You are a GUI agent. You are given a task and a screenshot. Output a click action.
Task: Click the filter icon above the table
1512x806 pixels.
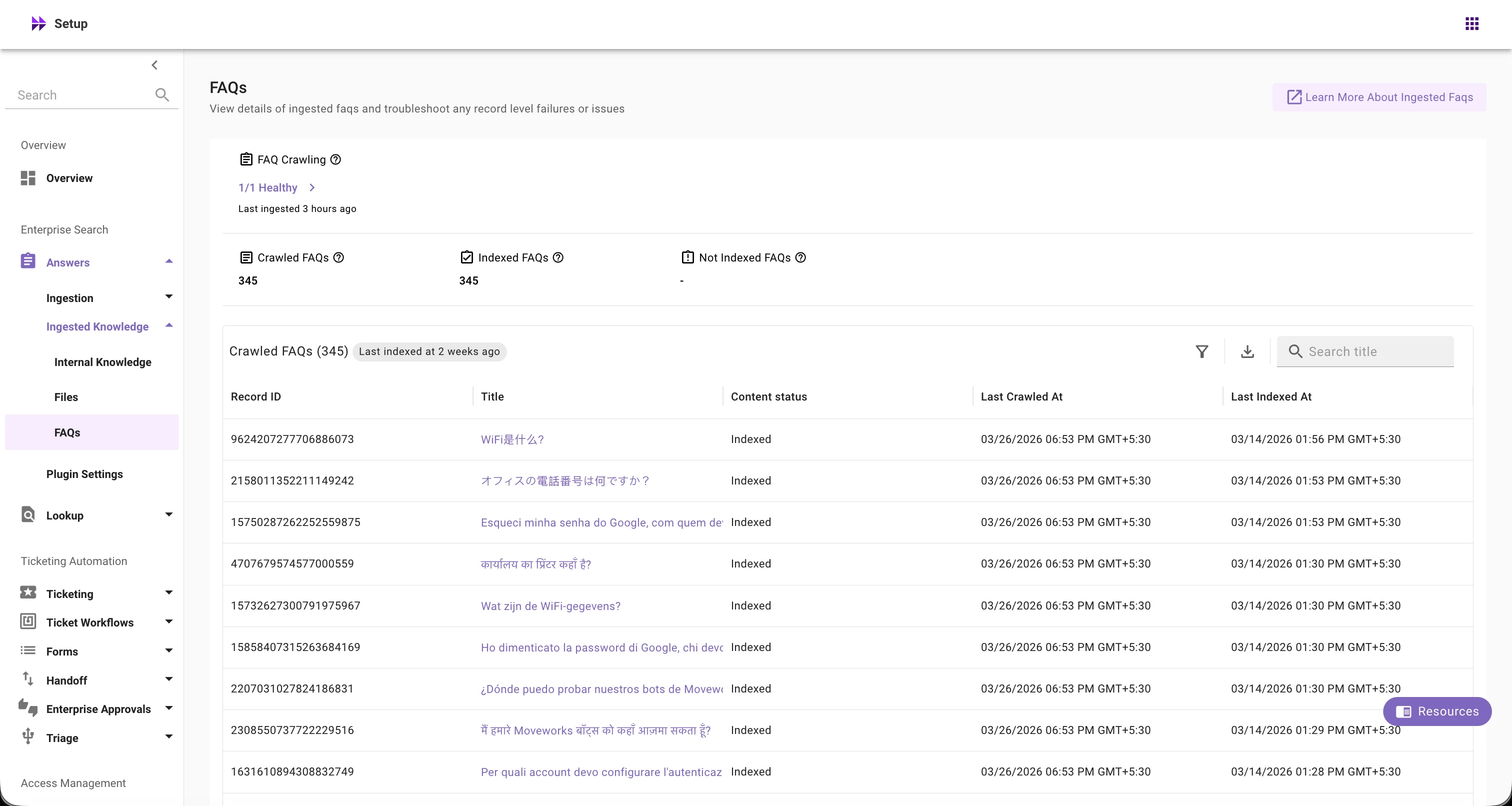pyautogui.click(x=1201, y=351)
